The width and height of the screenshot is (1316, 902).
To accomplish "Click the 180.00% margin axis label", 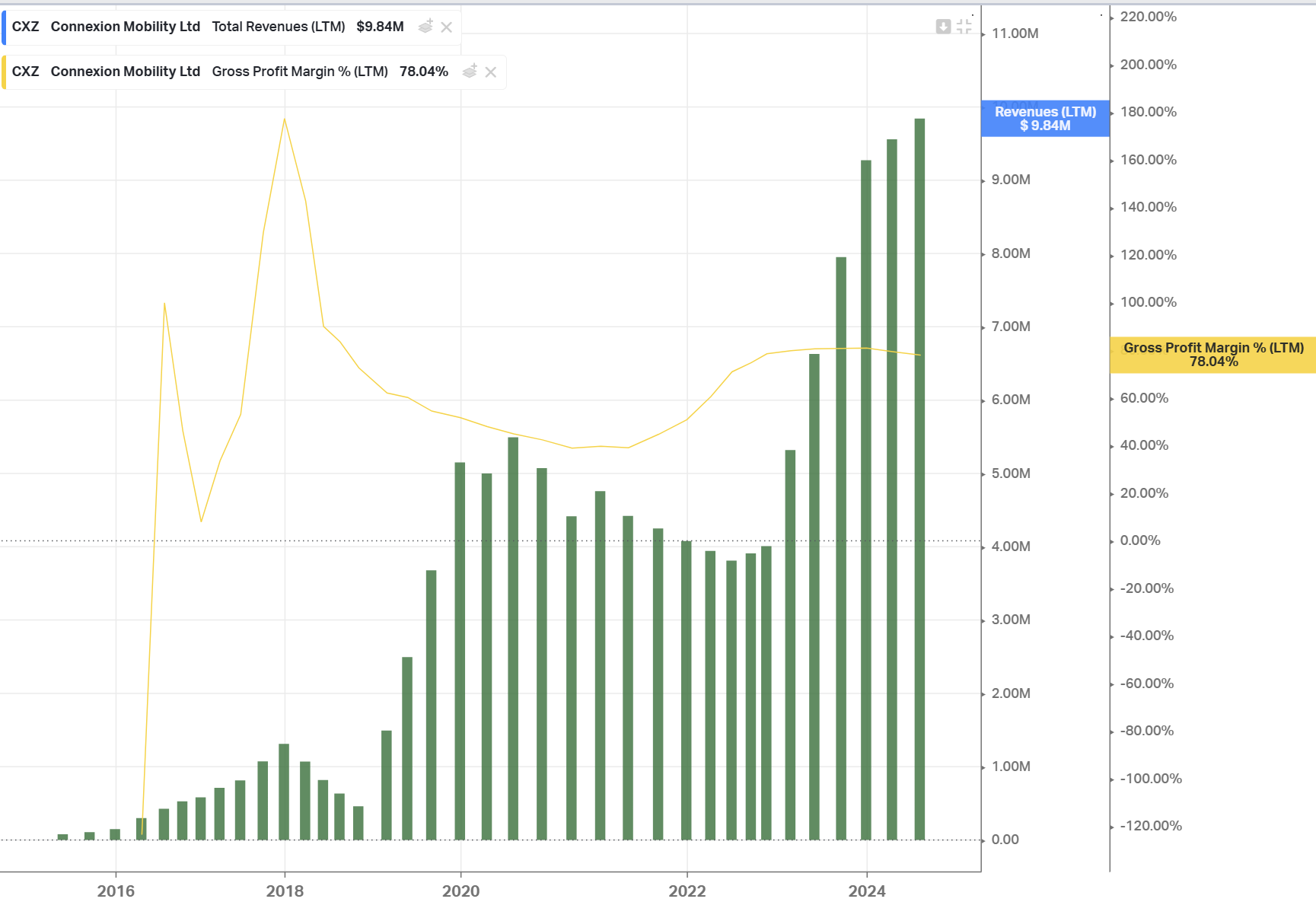I will pos(1148,112).
